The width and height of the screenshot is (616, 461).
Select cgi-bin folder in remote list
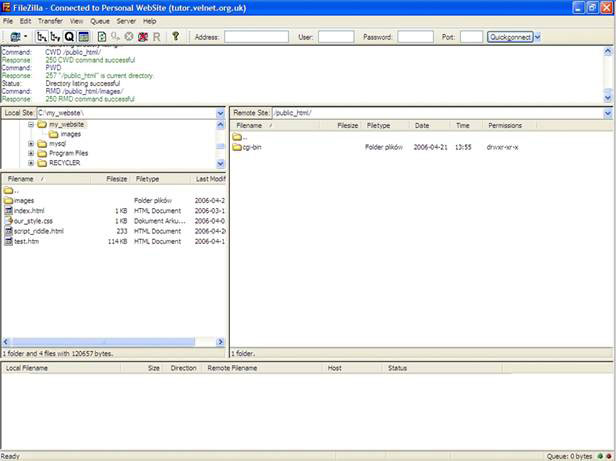251,147
